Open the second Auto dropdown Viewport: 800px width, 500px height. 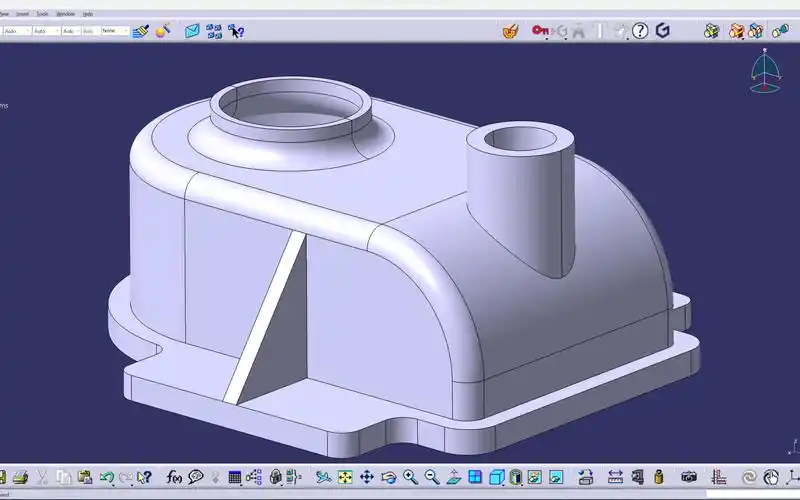click(x=46, y=31)
